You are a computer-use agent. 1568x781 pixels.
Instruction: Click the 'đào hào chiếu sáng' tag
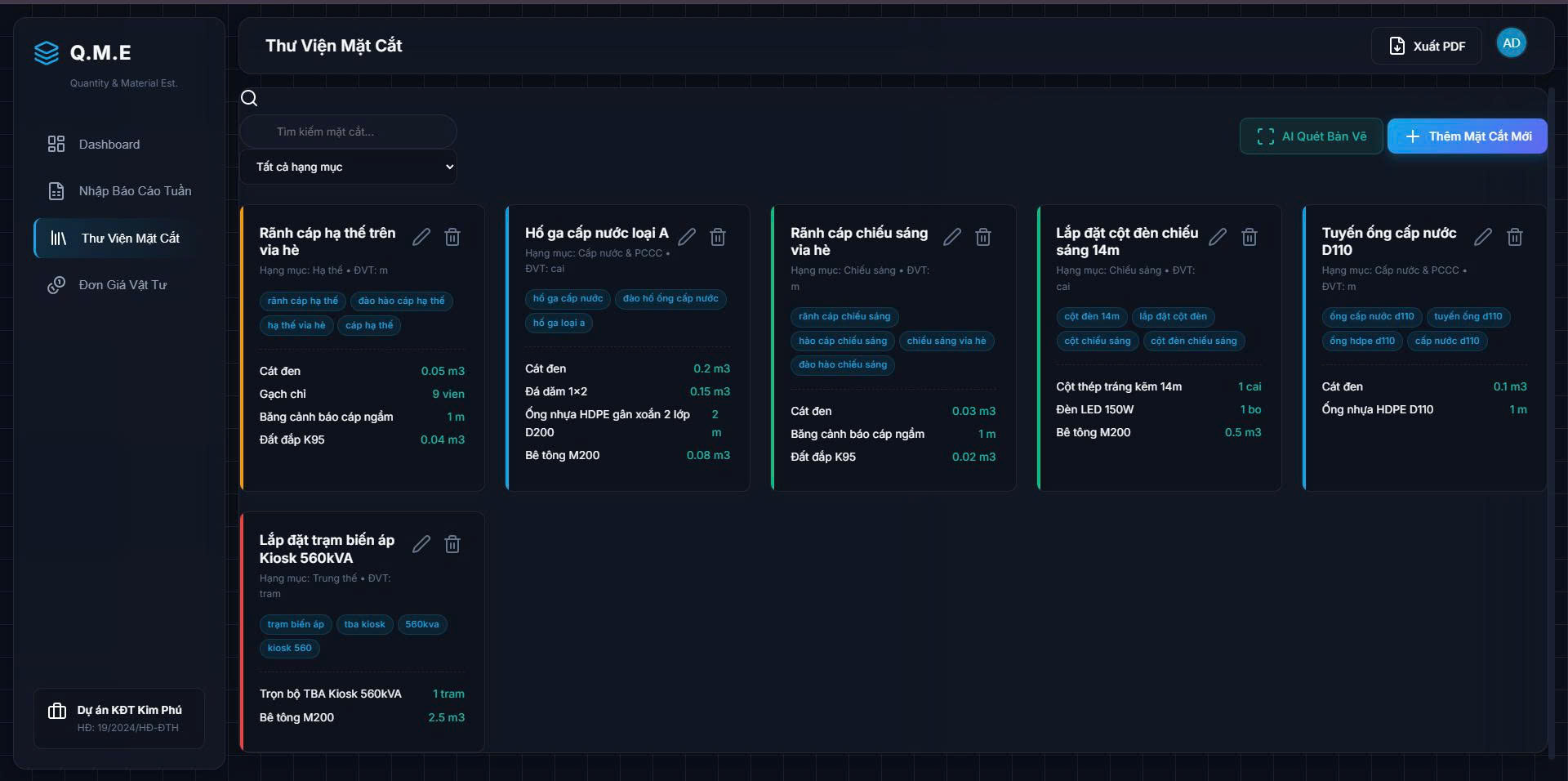(x=843, y=364)
